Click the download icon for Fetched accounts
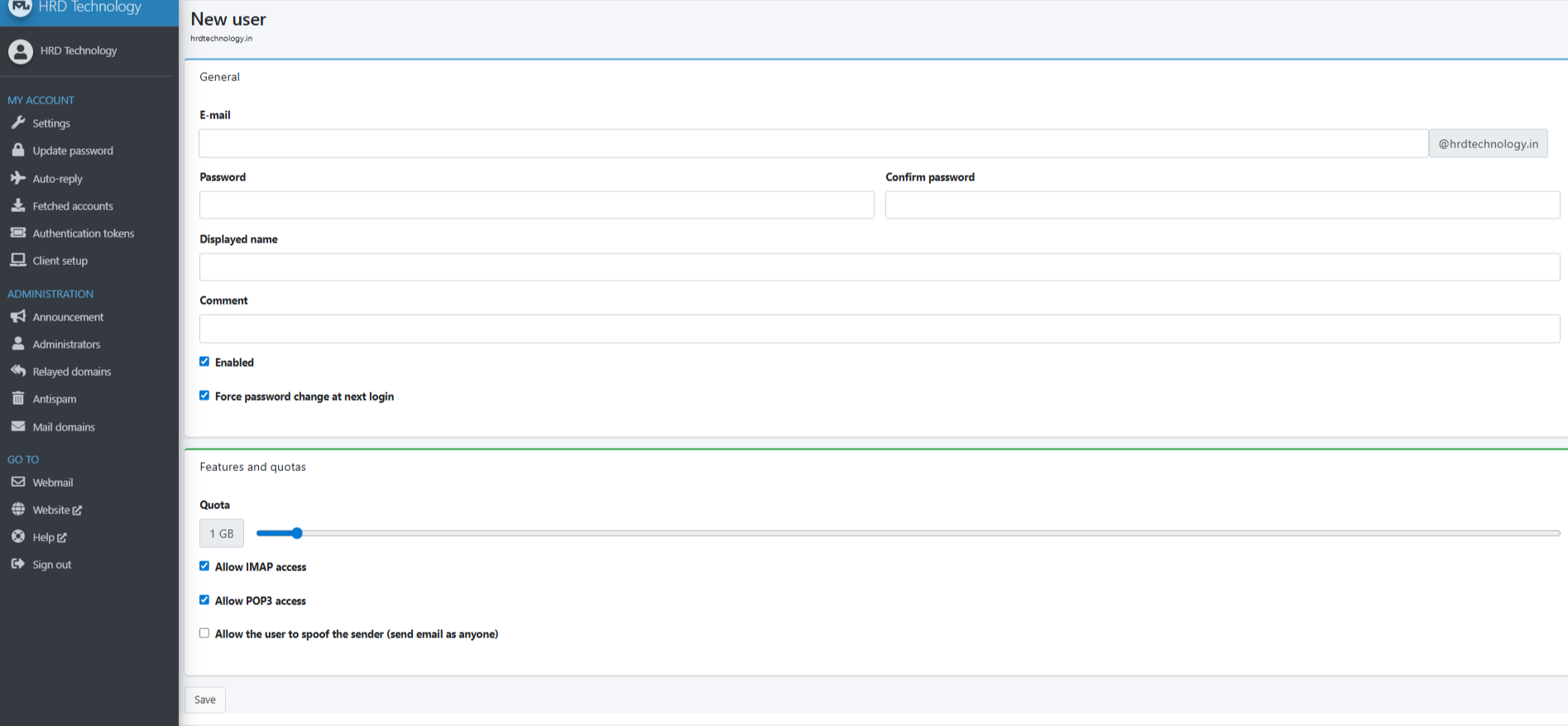Viewport: 1568px width, 726px height. 18,205
